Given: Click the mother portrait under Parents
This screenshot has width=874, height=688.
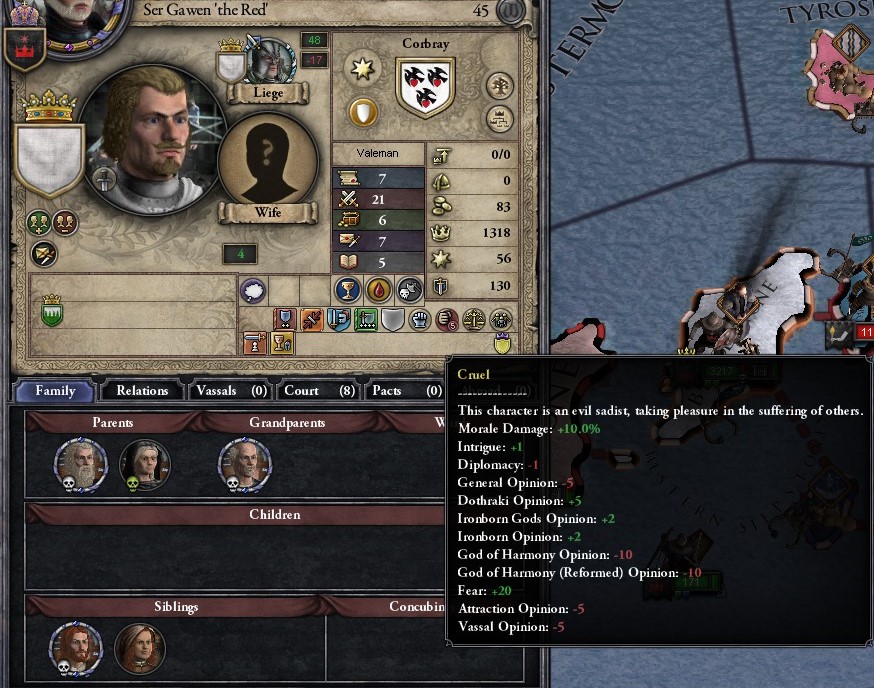Looking at the screenshot, I should pyautogui.click(x=145, y=465).
